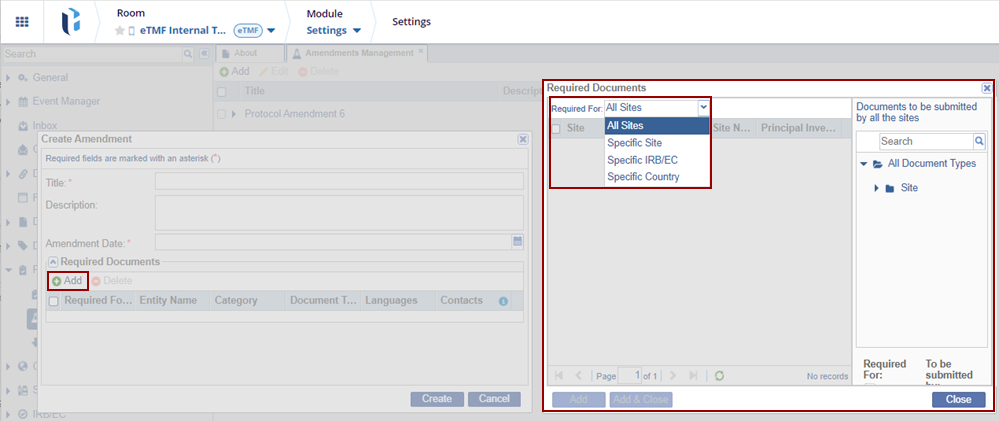
Task: Toggle the checkbox next to Title column header
Action: pos(222,91)
